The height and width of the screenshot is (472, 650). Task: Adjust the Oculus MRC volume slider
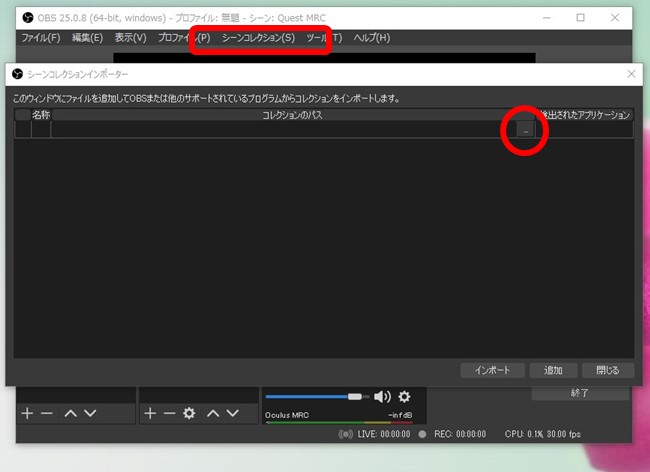pyautogui.click(x=318, y=397)
